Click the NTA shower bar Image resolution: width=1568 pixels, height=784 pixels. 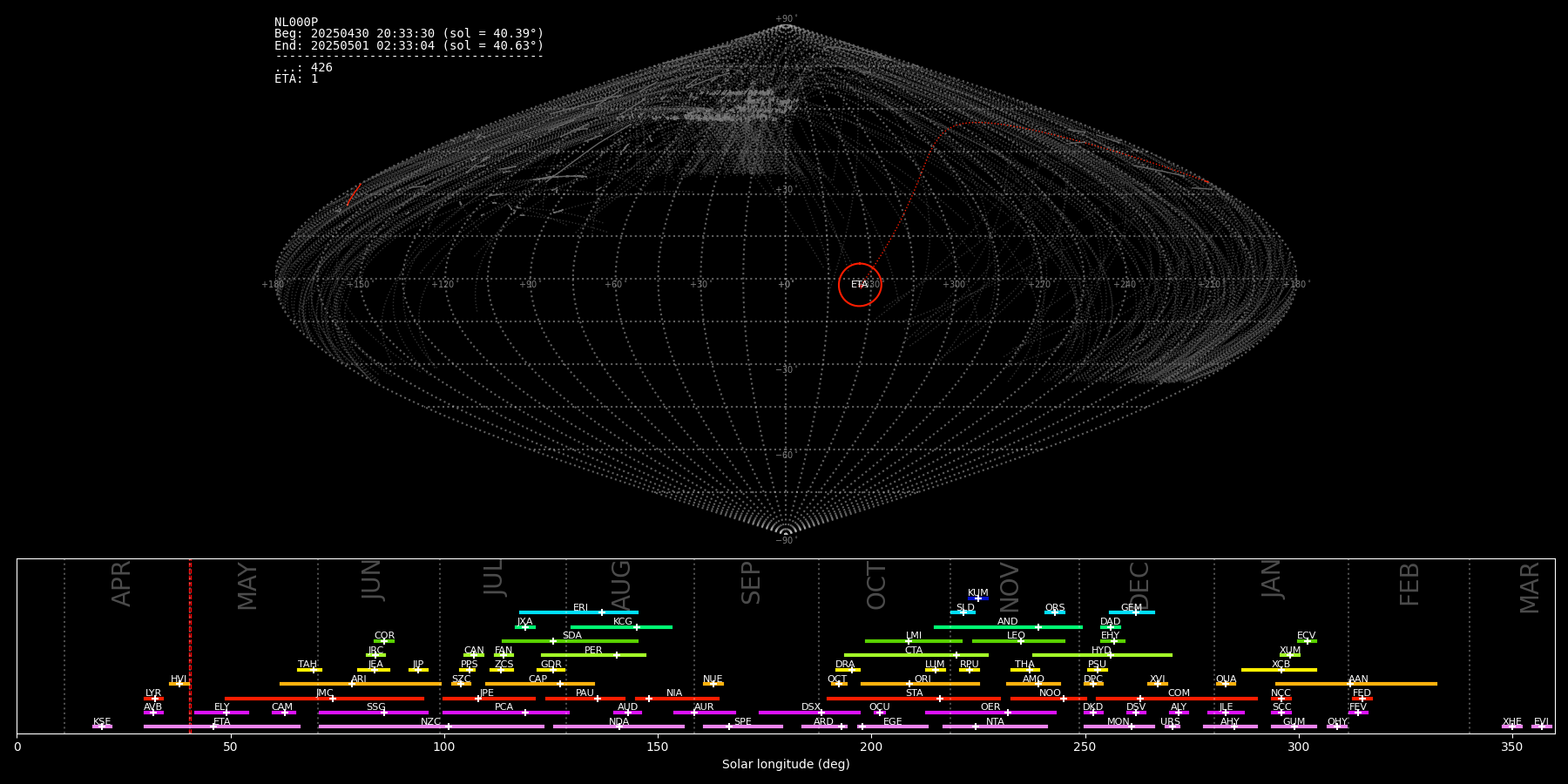pyautogui.click(x=995, y=727)
